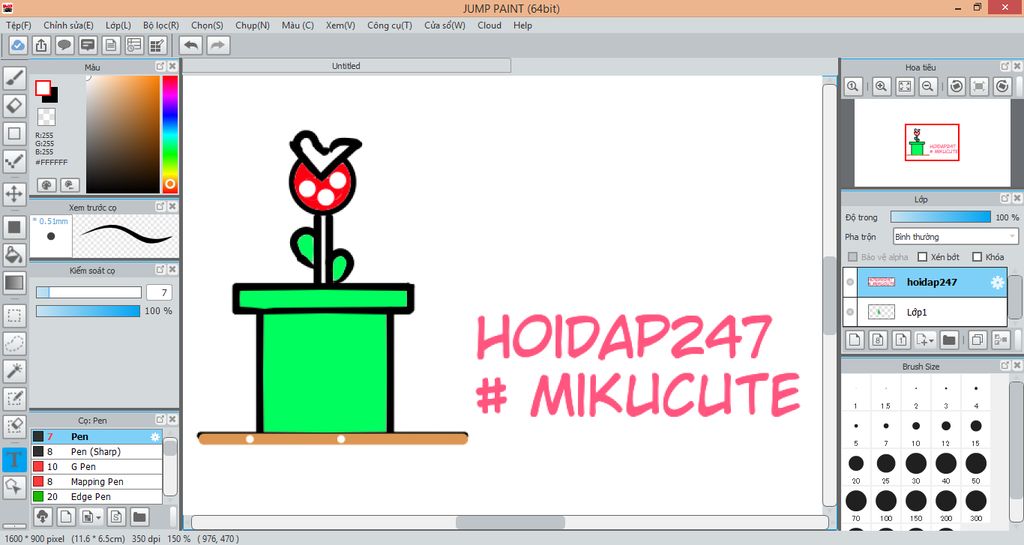Open the brush add-type dropdown in Cọ panel
This screenshot has height=545, width=1024.
click(99, 518)
